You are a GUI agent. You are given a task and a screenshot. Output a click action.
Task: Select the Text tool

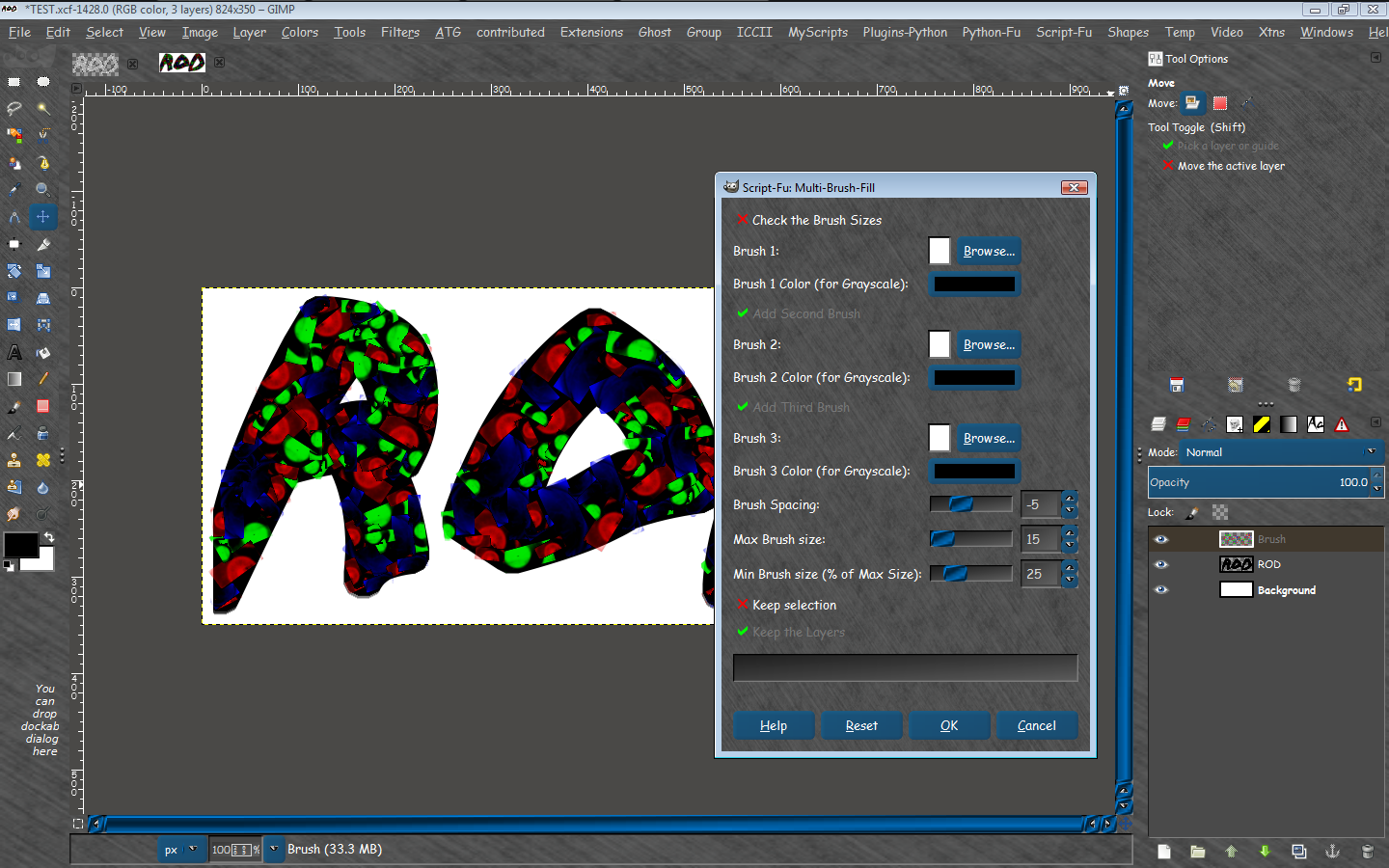14,352
